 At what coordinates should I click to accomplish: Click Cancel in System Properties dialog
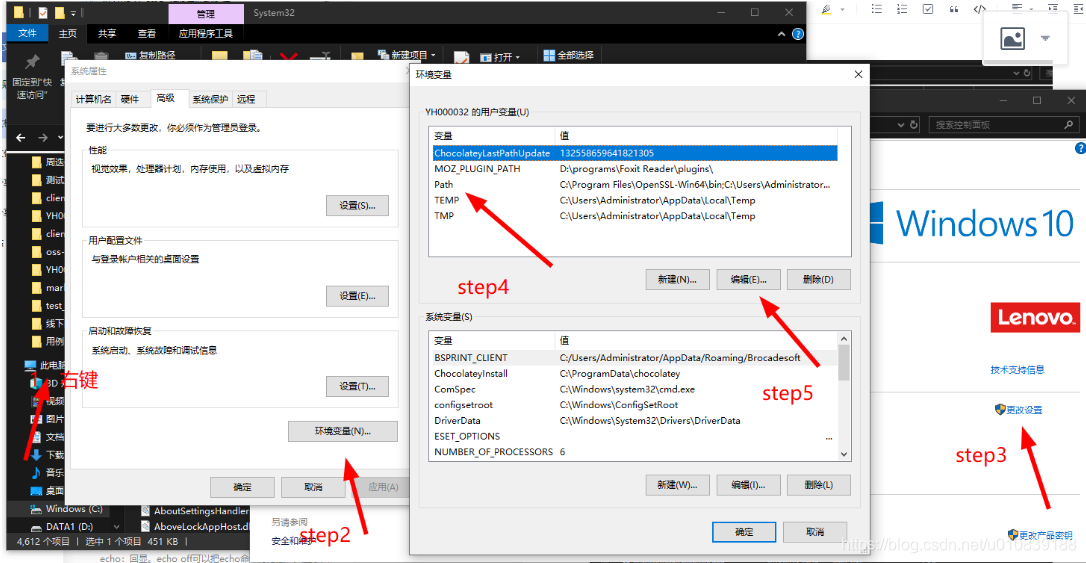coord(313,487)
